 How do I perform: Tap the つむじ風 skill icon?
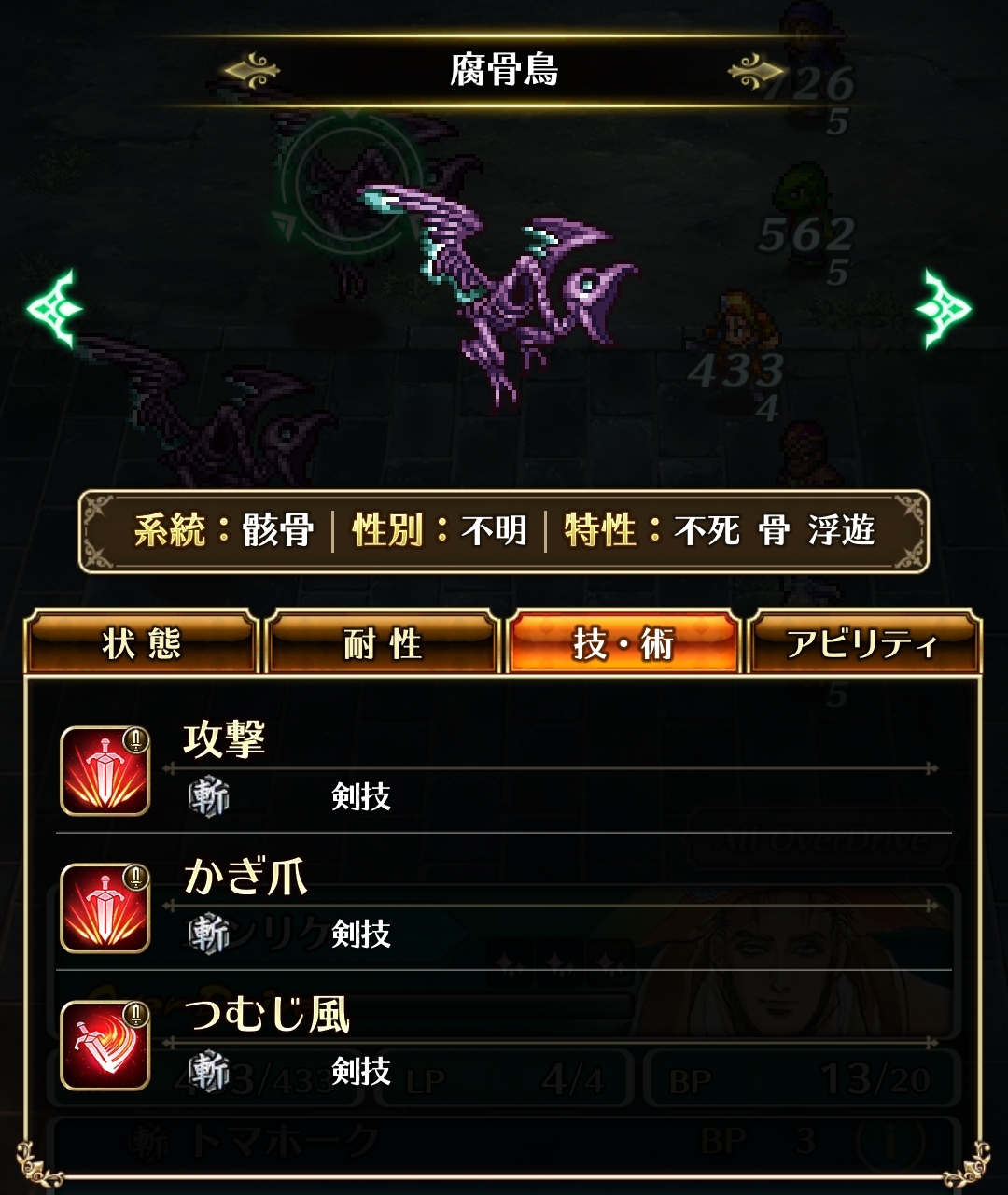point(105,1046)
